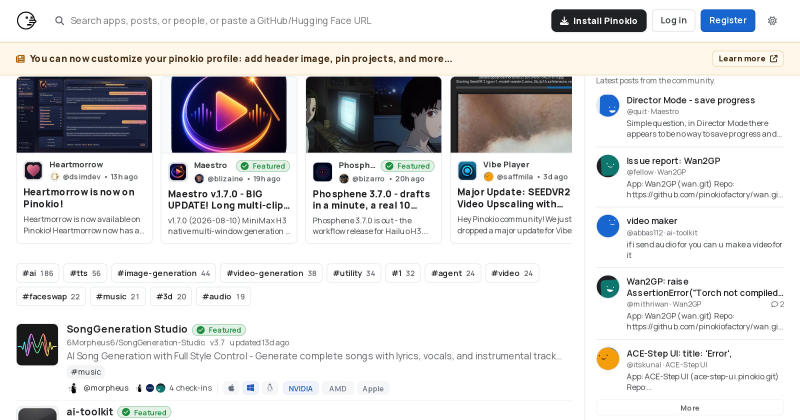800x420 pixels.
Task: Open Maestro card play-logo thumbnail
Action: click(229, 115)
